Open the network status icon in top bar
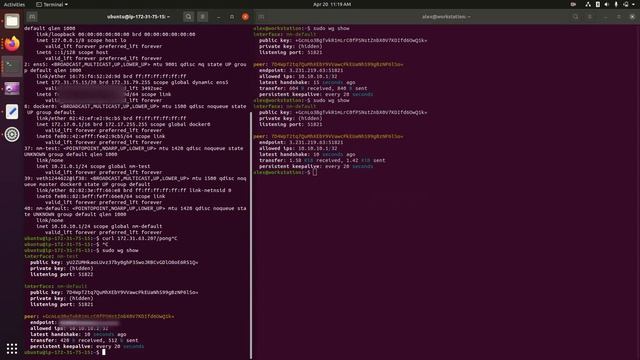 coord(588,4)
